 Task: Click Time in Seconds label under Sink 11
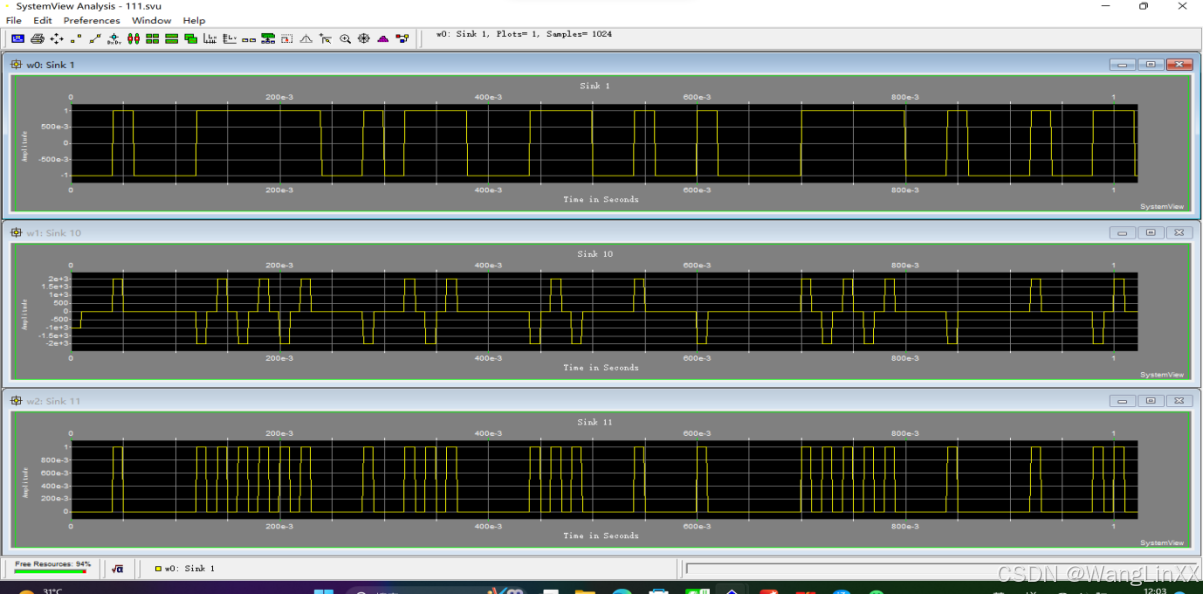601,535
